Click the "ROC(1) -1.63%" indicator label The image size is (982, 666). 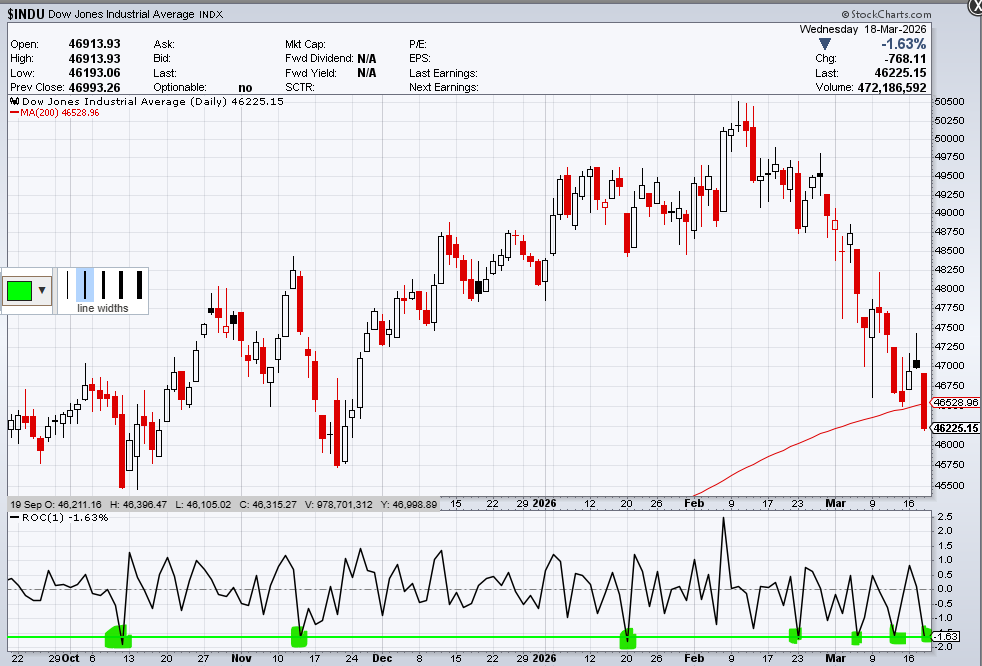65,518
